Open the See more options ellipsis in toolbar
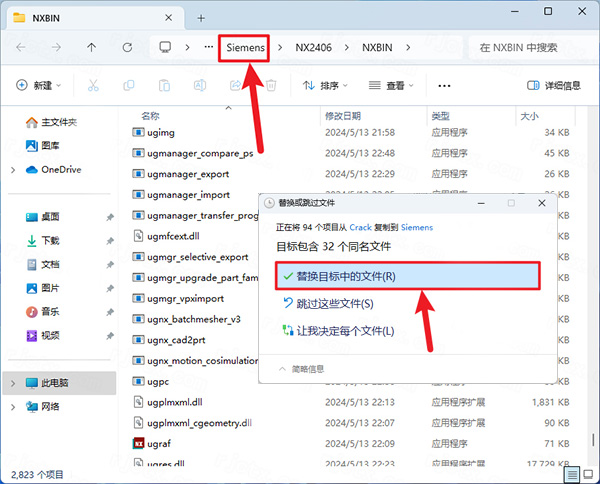The width and height of the screenshot is (600, 484). click(444, 86)
